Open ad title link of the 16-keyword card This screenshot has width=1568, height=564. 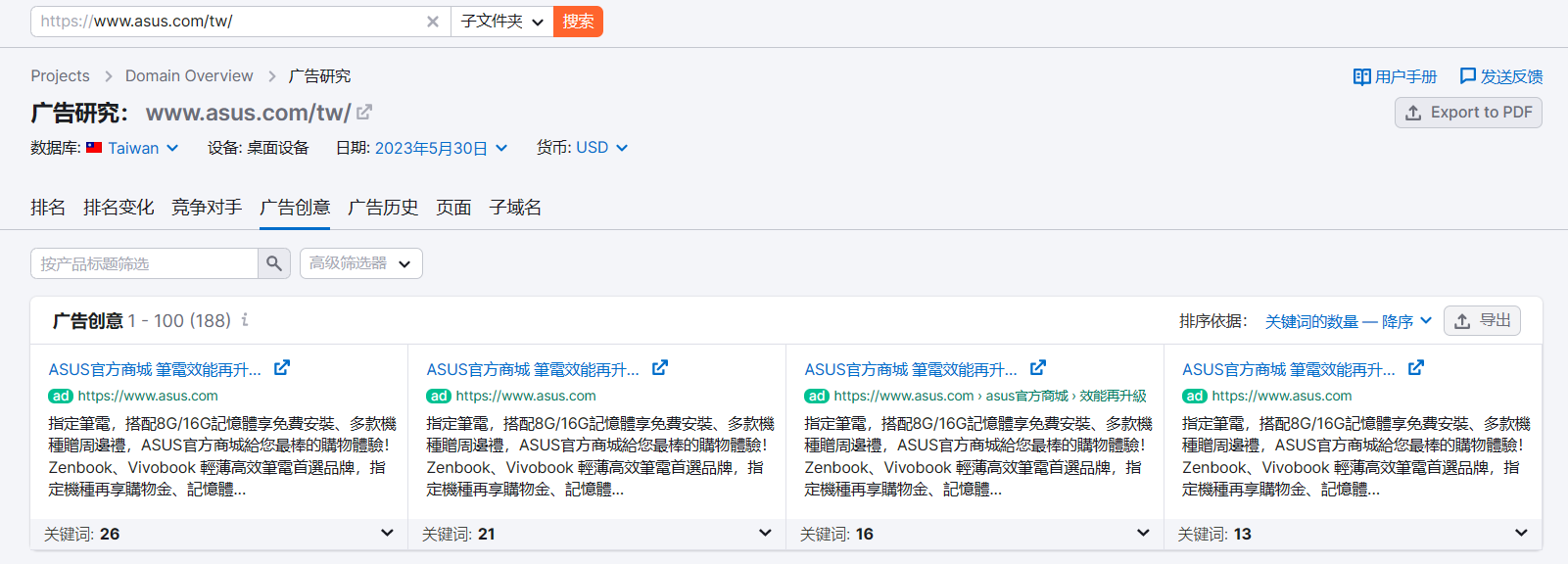[x=911, y=369]
